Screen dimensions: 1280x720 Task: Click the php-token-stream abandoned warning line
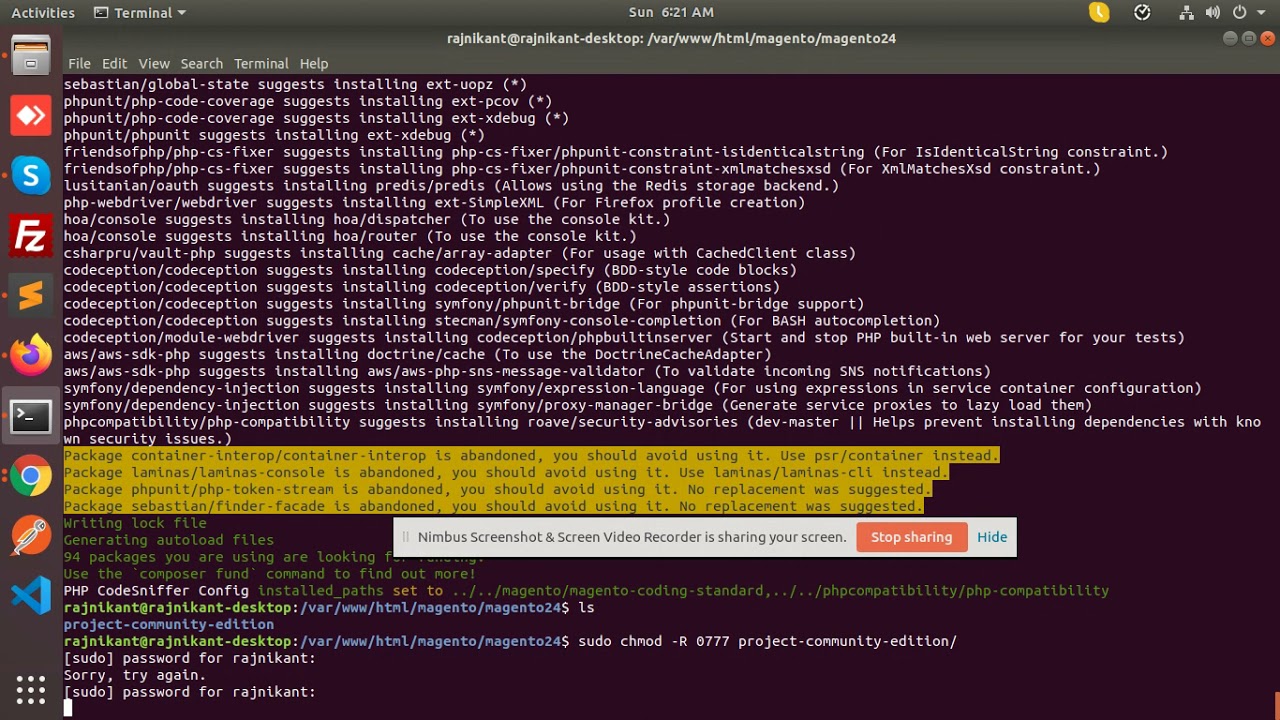498,490
